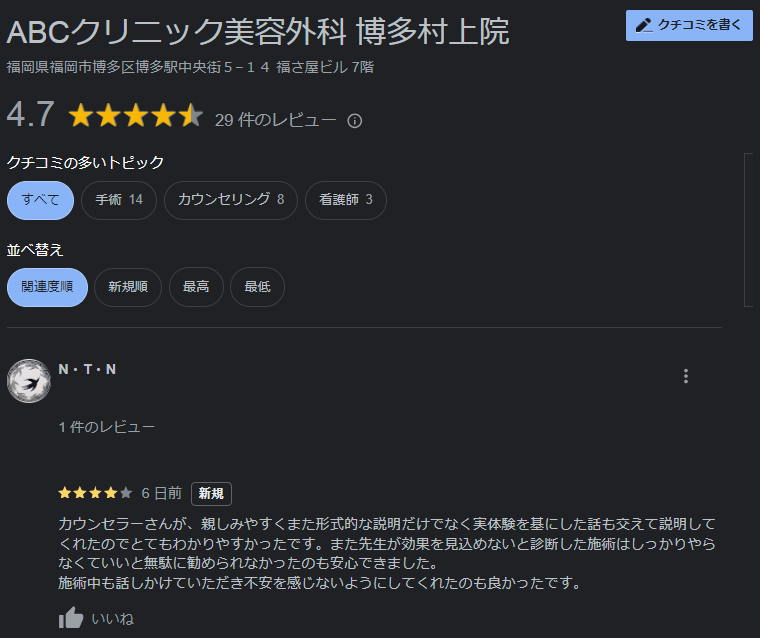
Task: Click the thumbs-up icon under the review
Action: tap(70, 618)
